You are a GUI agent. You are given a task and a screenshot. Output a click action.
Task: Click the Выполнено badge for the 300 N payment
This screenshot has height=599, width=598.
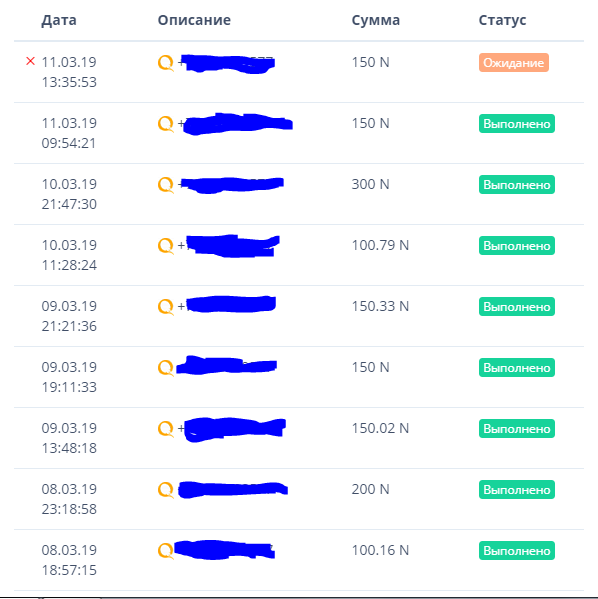[517, 185]
